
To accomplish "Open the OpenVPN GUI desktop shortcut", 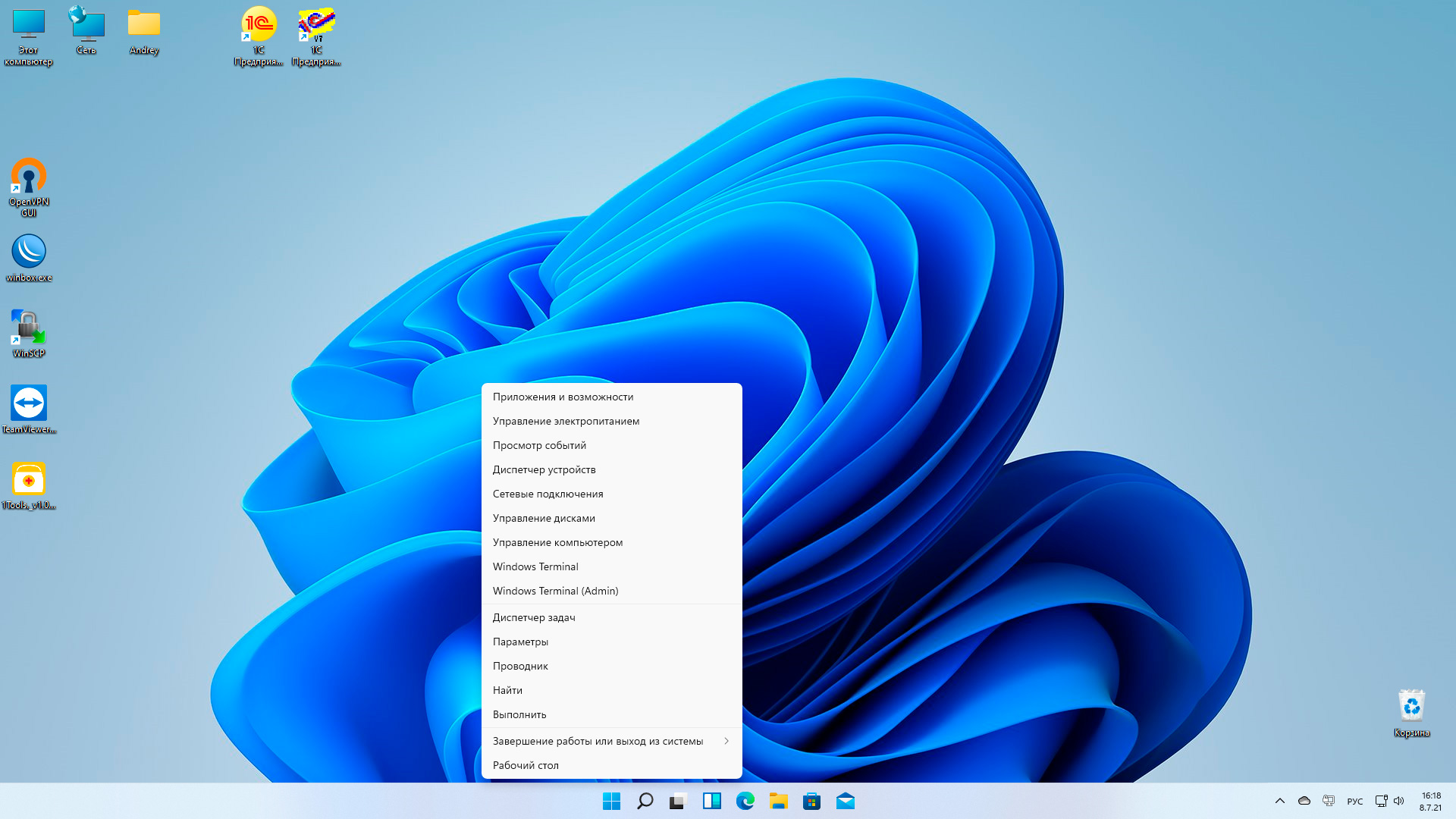I will [x=29, y=177].
